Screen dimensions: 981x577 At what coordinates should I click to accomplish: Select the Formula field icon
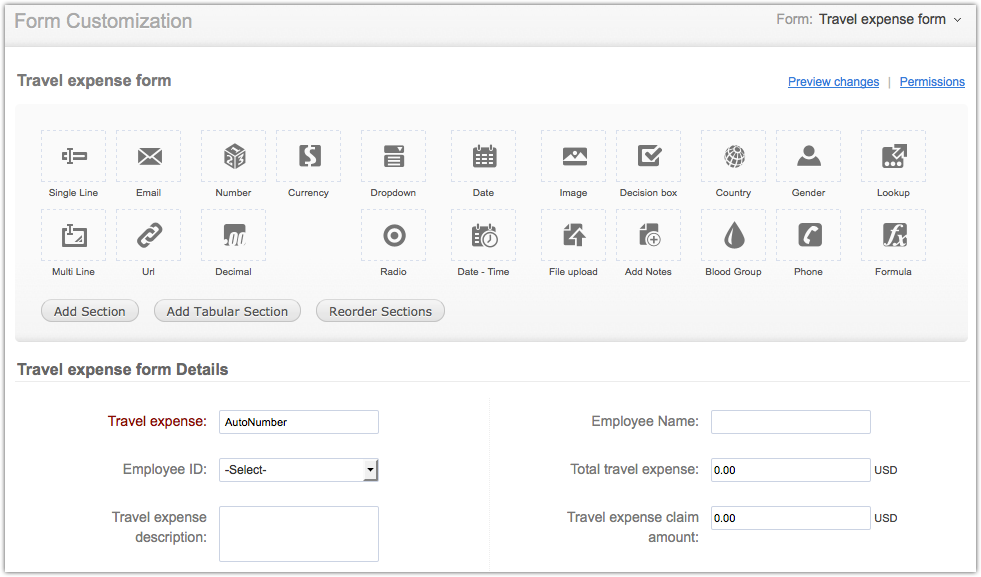click(x=894, y=235)
